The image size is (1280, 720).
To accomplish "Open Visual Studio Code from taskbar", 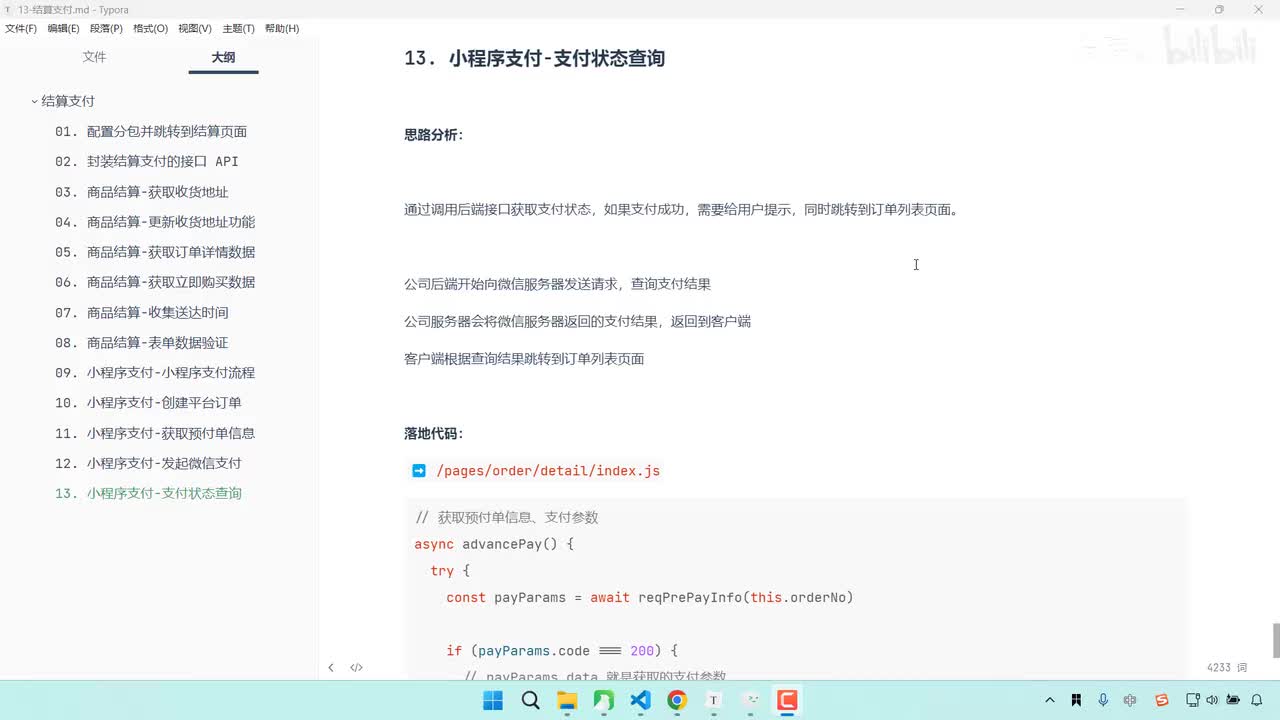I will [x=641, y=700].
